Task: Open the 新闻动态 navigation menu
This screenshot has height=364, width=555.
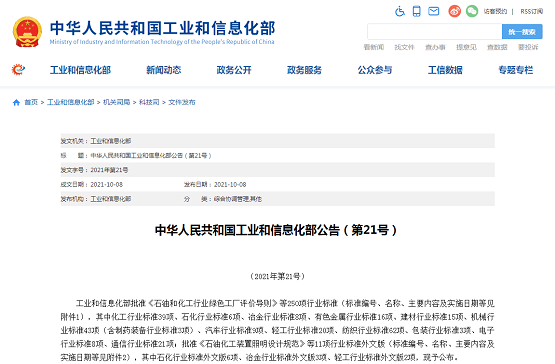Action: [x=164, y=70]
